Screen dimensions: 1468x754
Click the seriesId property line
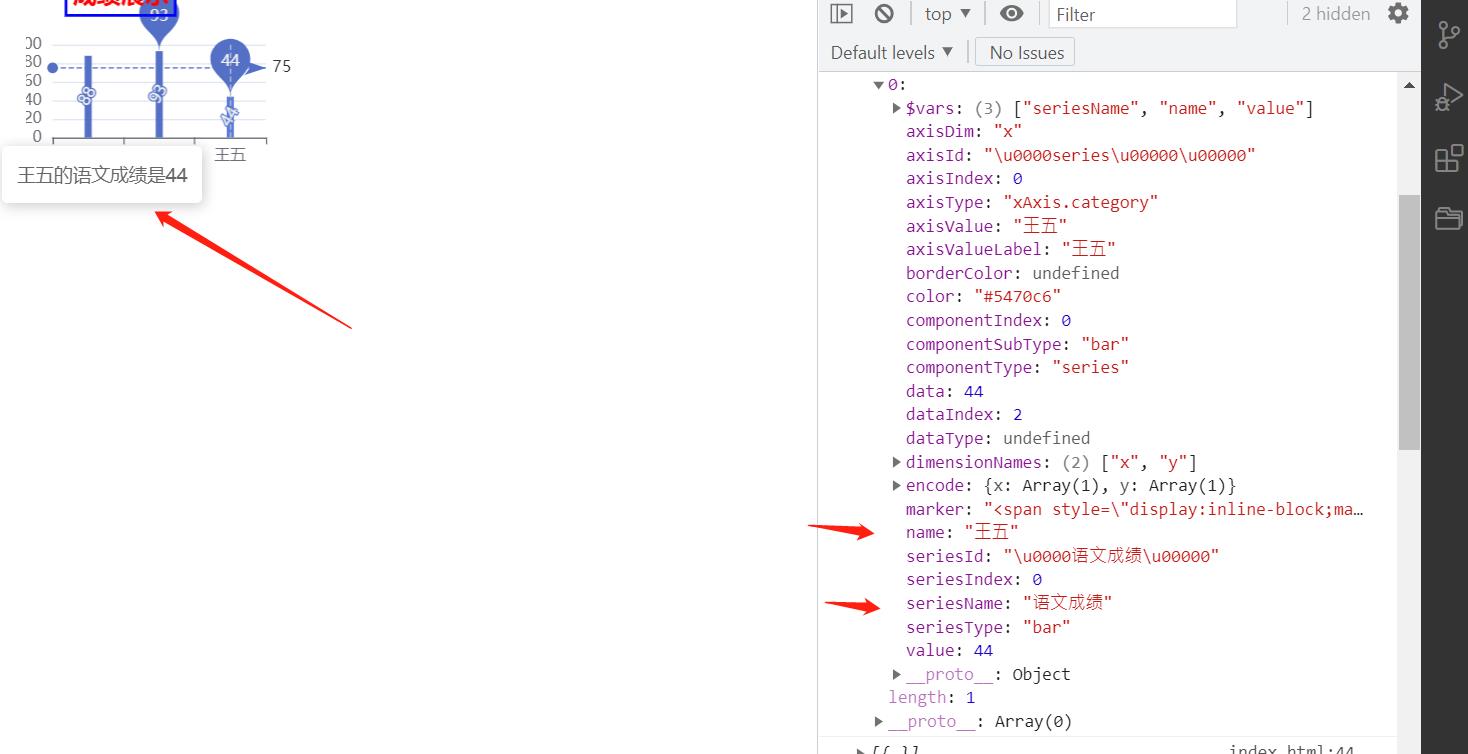1063,556
